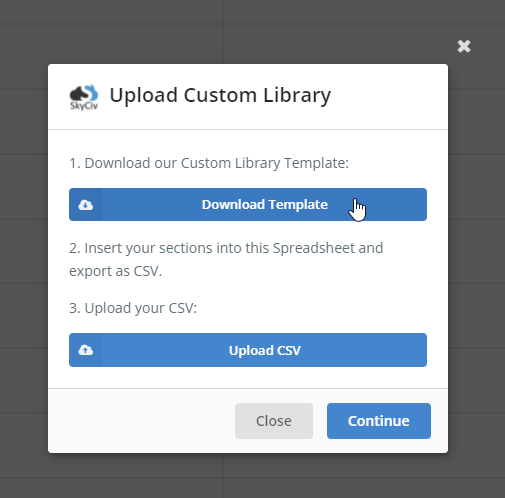Click the Upload CSV label text
Screen dimensions: 505x498
pyautogui.click(x=265, y=350)
